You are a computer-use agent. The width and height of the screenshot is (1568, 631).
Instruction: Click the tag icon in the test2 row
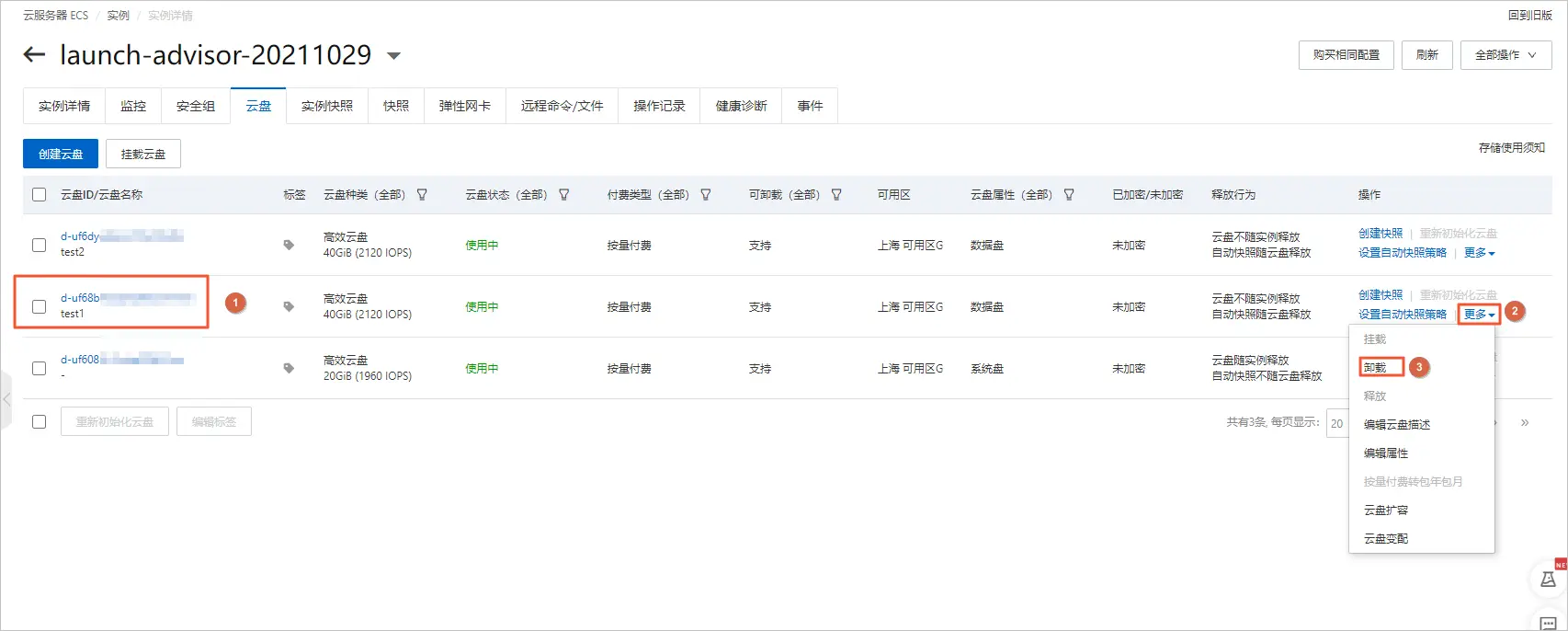289,245
